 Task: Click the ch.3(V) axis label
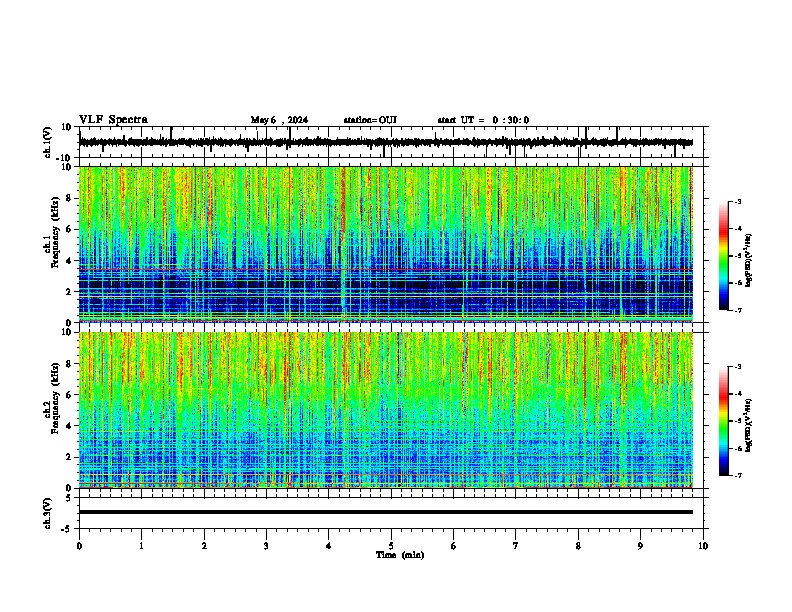point(48,513)
